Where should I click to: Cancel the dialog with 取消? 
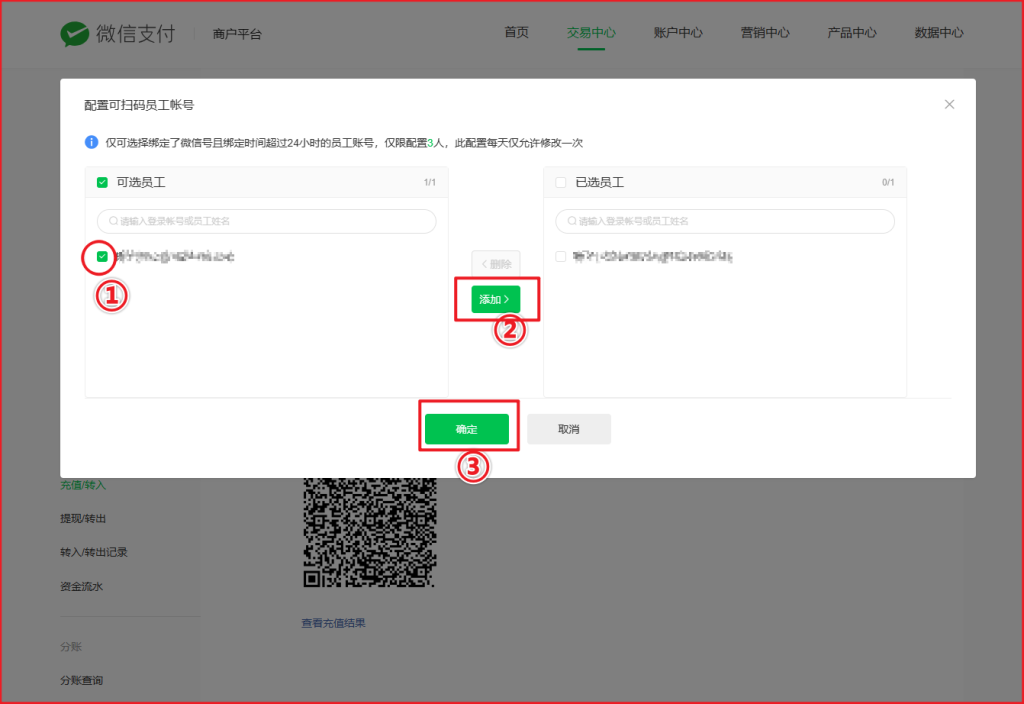click(569, 429)
